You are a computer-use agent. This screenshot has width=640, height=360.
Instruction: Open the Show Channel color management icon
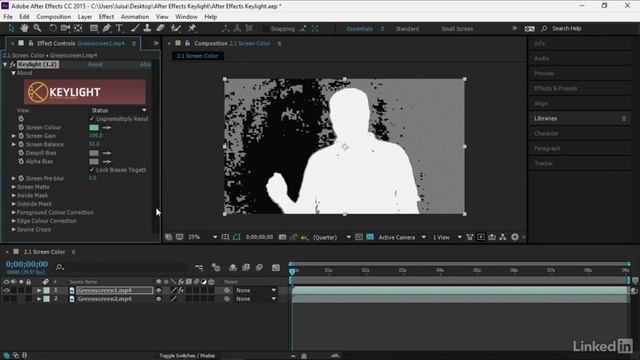(x=304, y=237)
